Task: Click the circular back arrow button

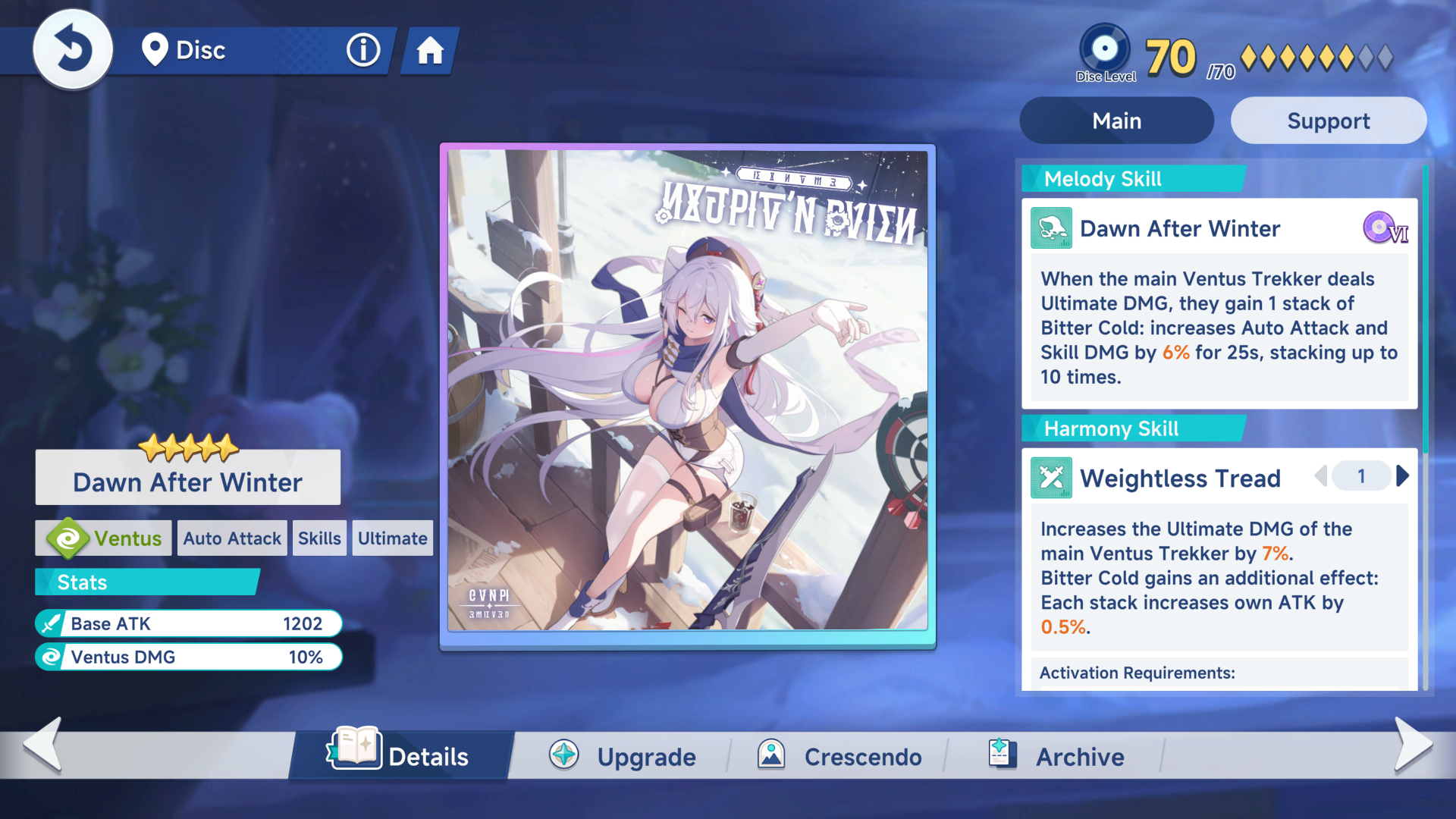Action: tap(73, 50)
